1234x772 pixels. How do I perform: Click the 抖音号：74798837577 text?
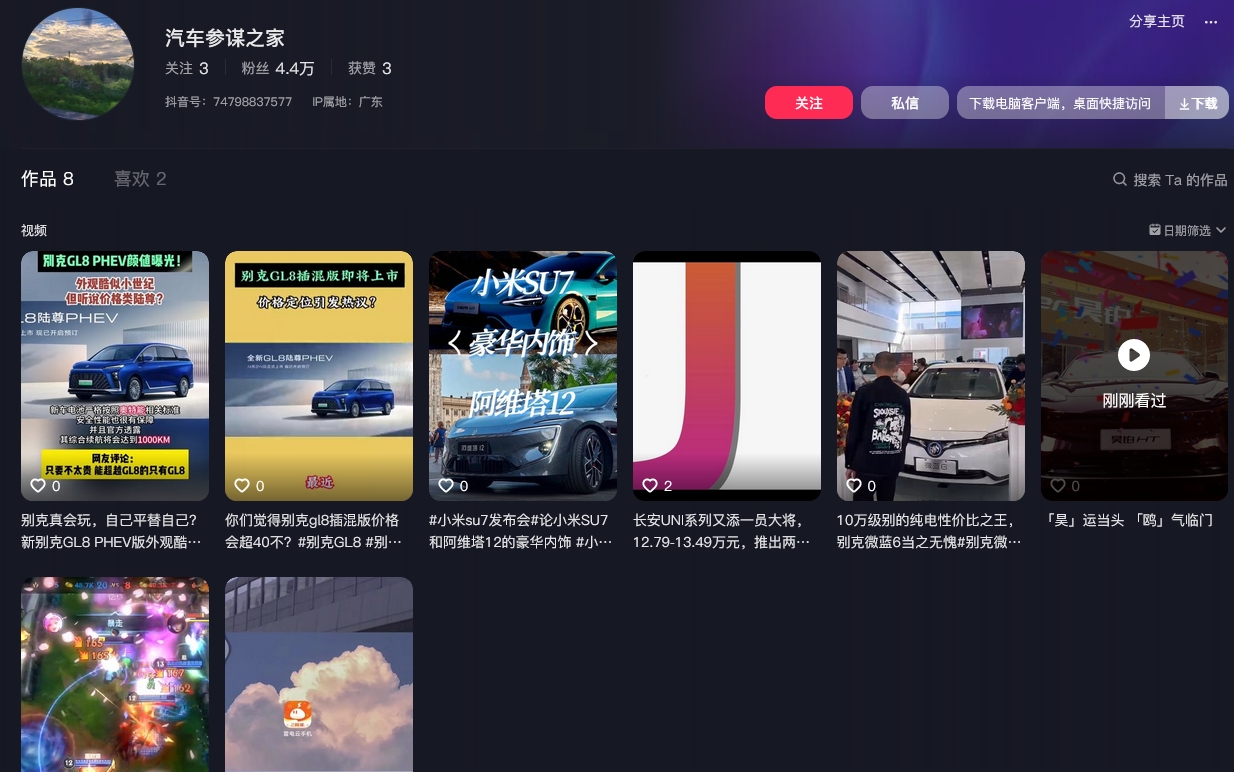(x=229, y=102)
